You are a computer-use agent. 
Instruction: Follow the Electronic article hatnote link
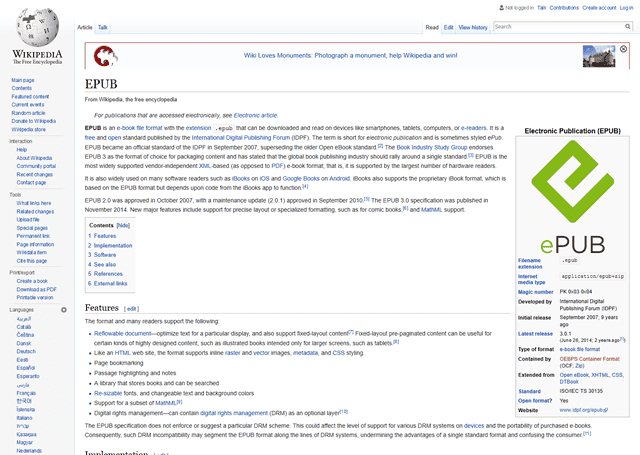256,115
